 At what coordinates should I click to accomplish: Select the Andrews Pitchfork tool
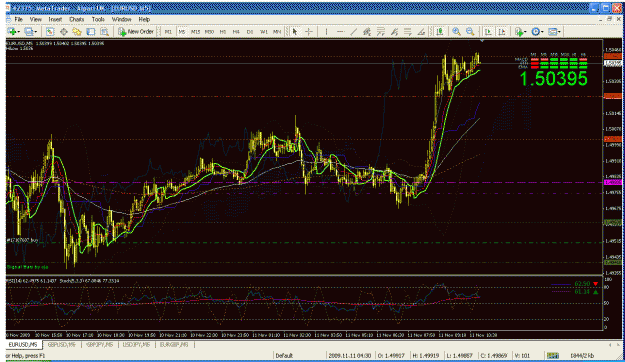click(394, 31)
